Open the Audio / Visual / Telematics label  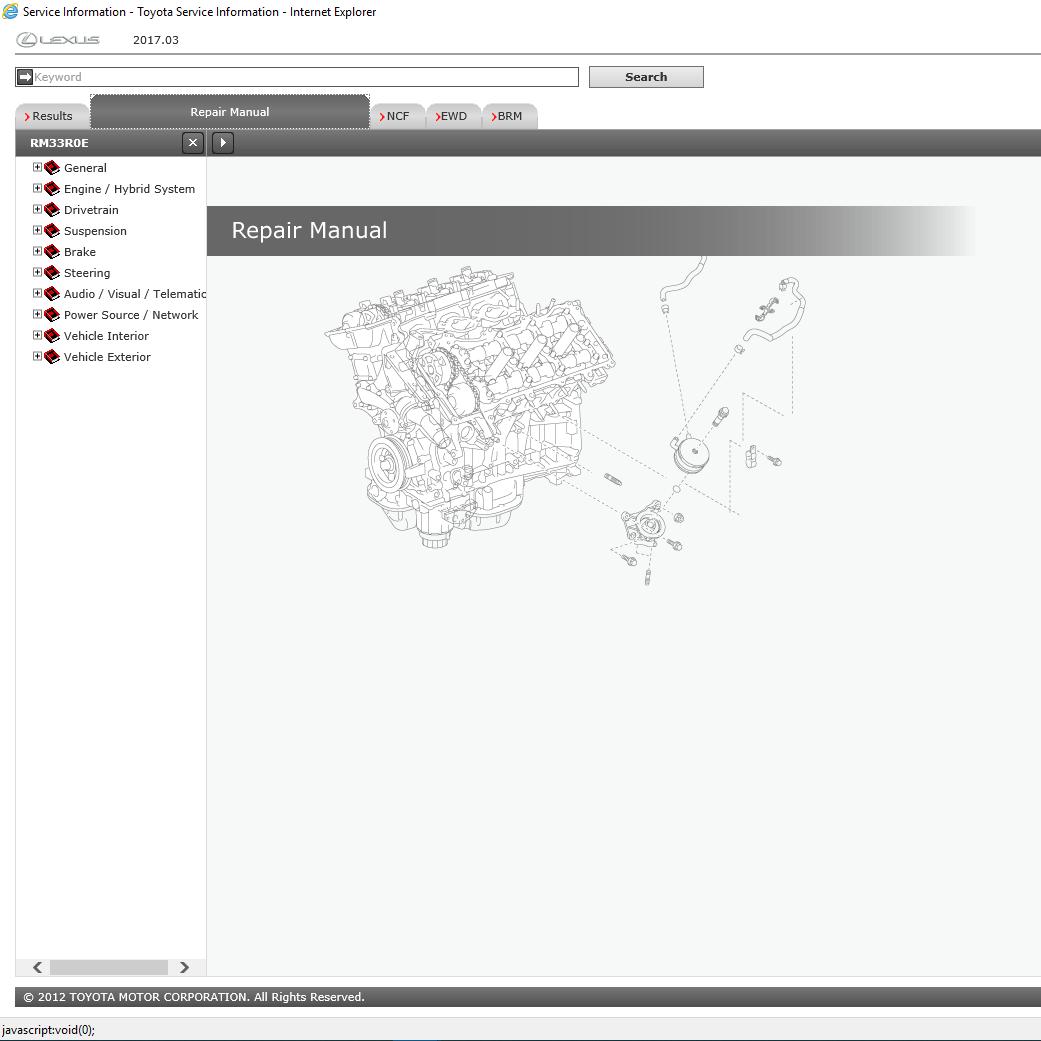point(135,294)
